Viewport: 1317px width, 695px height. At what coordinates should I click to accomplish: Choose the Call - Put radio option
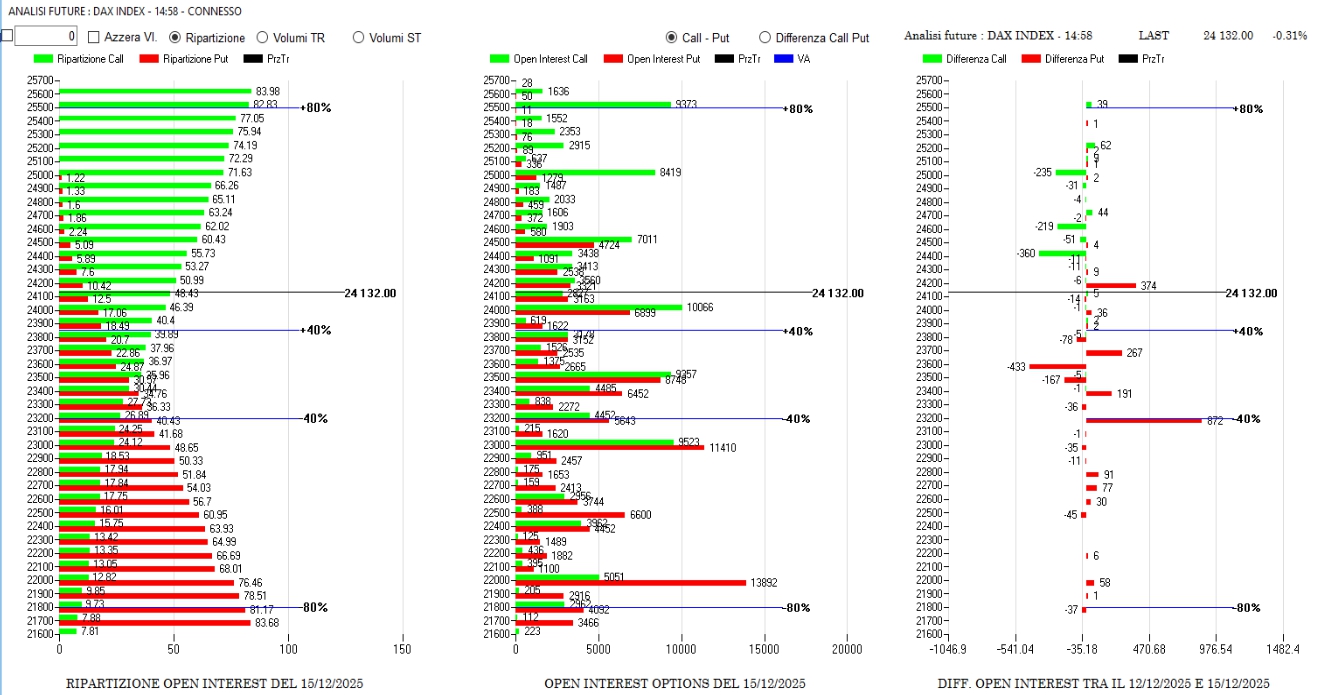672,37
